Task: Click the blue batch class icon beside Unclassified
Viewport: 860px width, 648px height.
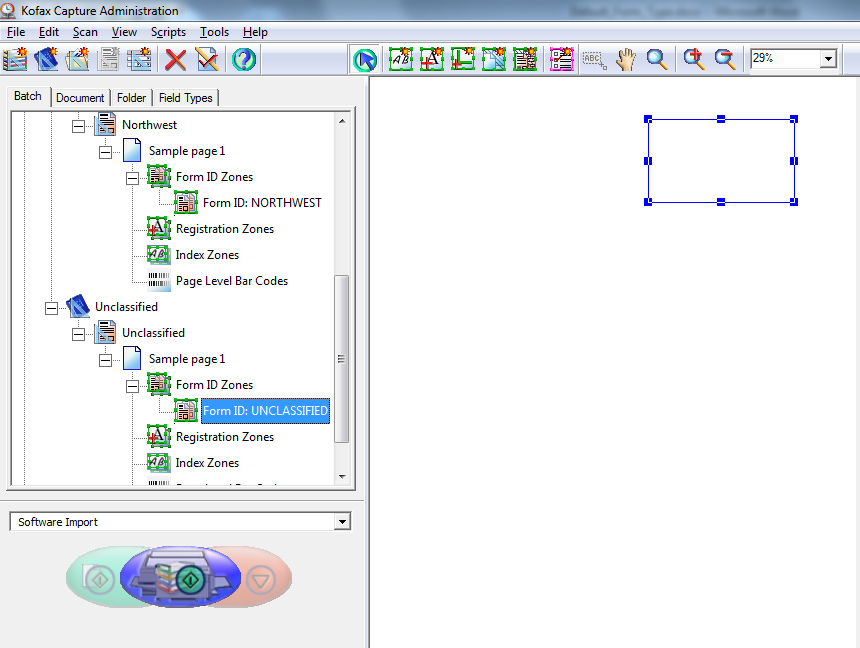Action: (78, 307)
